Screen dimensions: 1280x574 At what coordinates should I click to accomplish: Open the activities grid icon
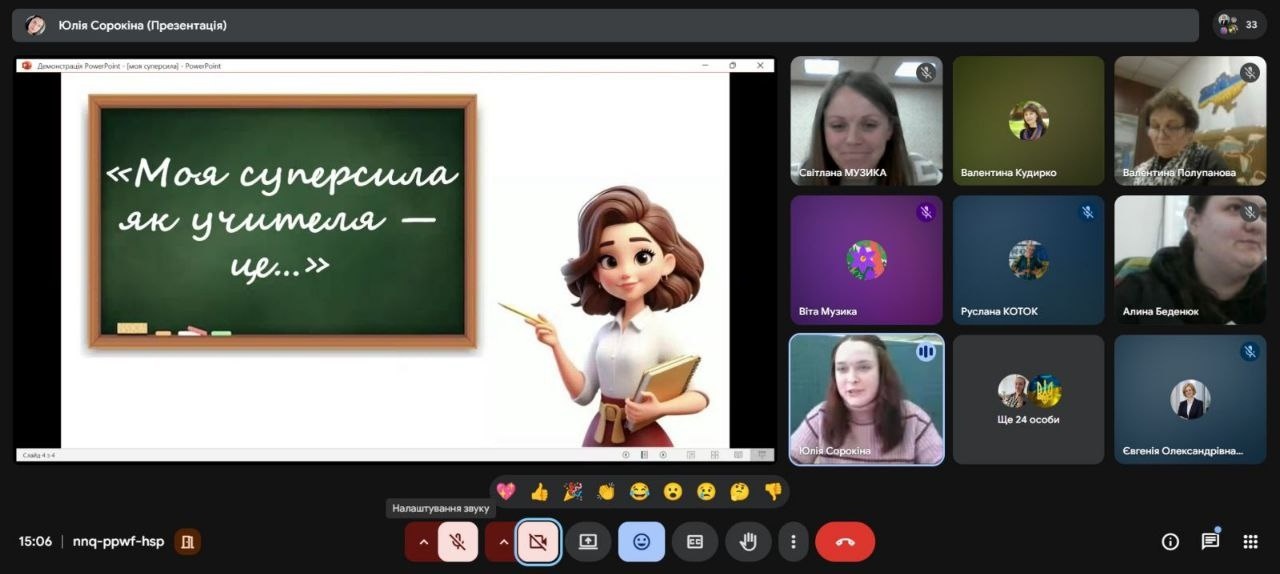pos(1250,542)
